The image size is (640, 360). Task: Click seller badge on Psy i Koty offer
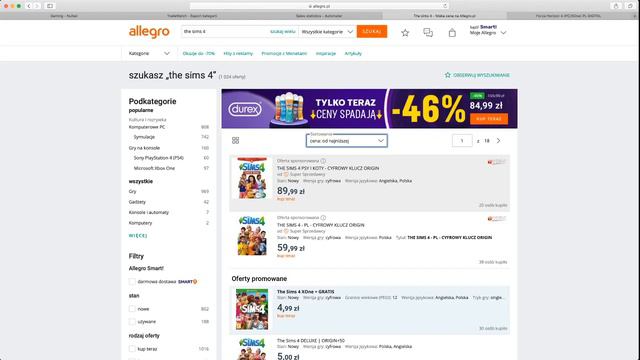point(496,162)
